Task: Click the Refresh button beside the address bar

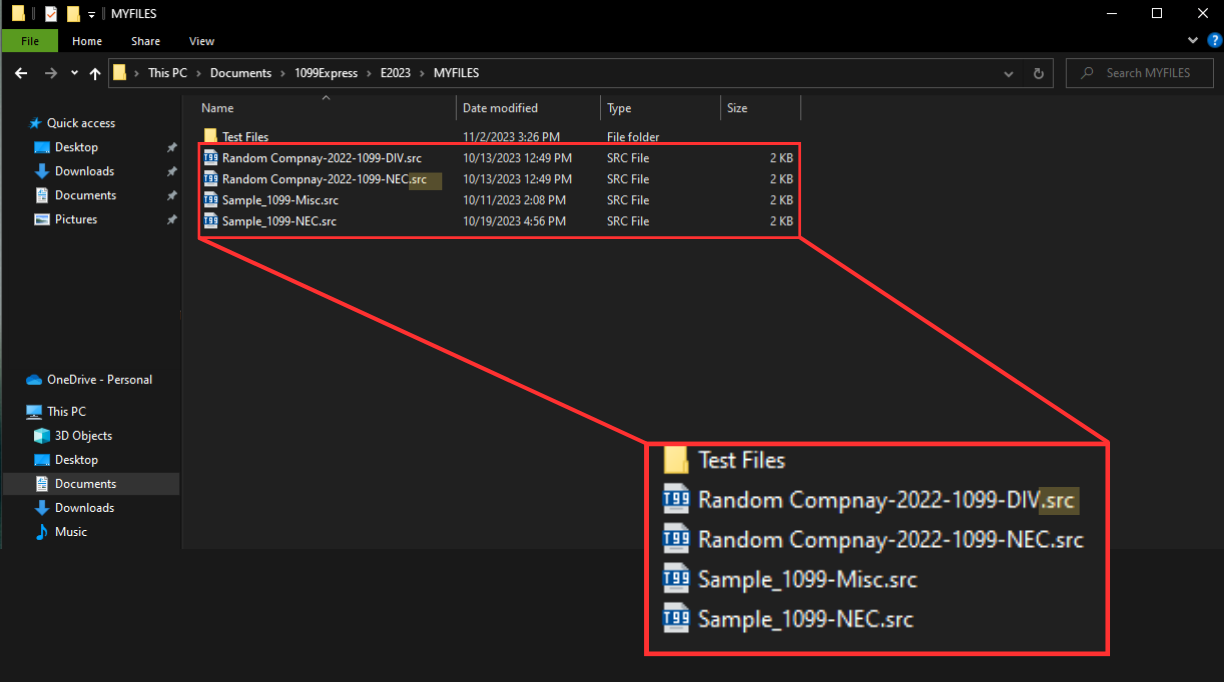Action: pyautogui.click(x=1038, y=73)
